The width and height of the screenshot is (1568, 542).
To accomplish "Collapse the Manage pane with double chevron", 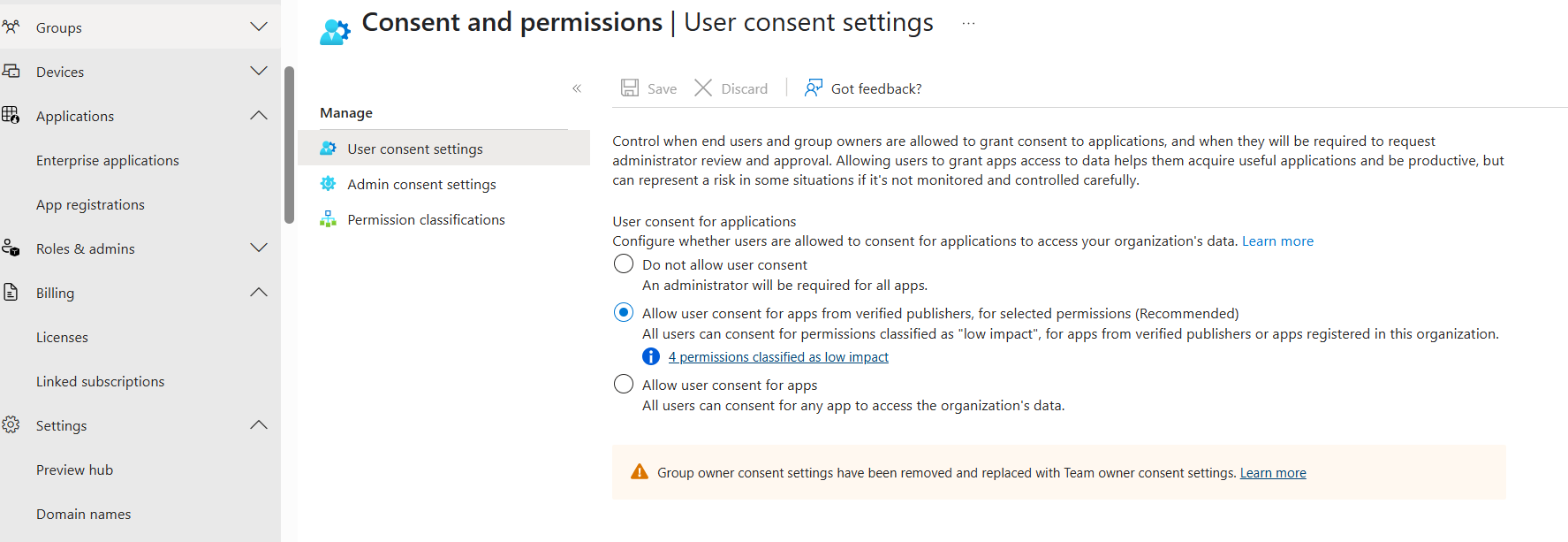I will [x=577, y=88].
